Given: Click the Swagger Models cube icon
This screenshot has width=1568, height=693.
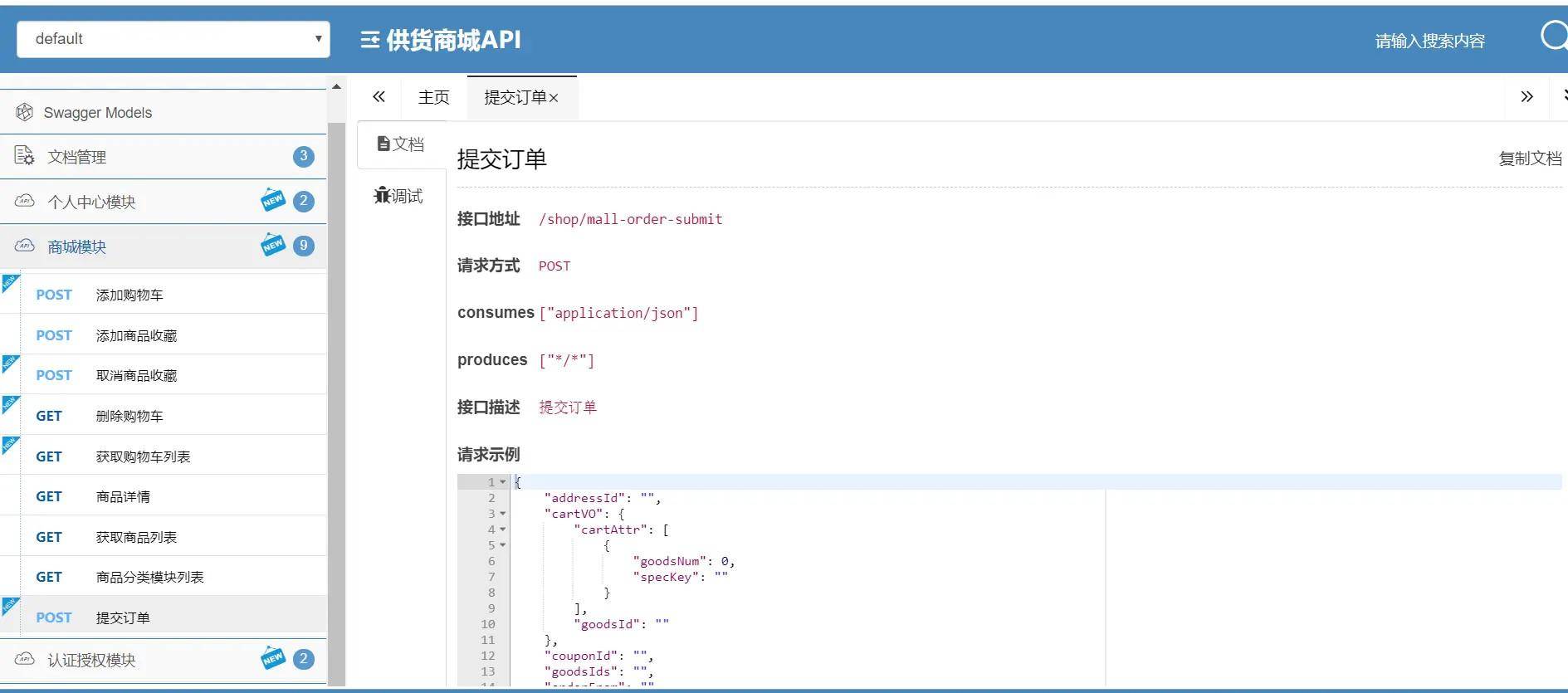Looking at the screenshot, I should click(x=25, y=112).
